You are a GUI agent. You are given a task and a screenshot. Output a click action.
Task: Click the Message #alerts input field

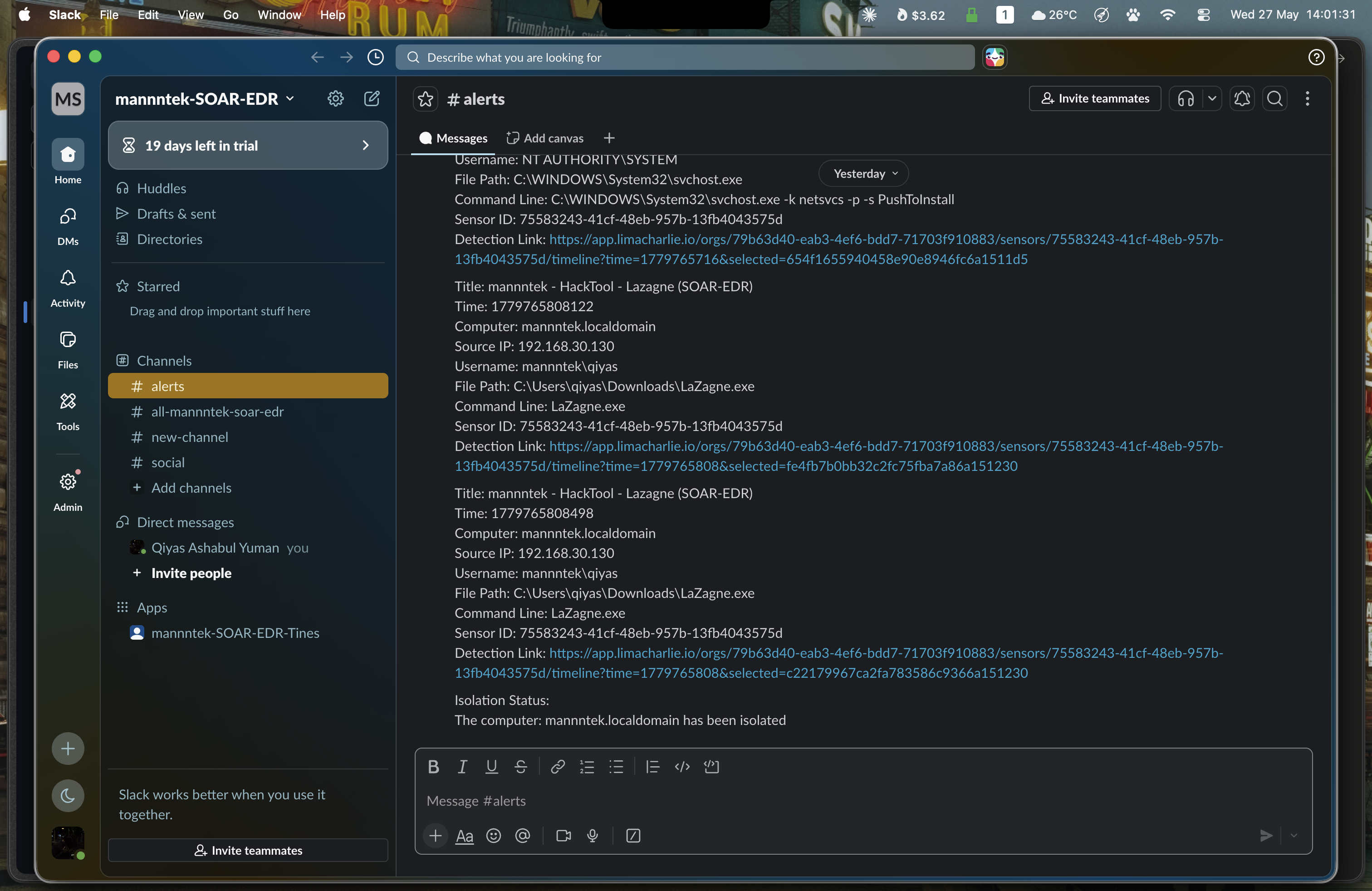863,801
